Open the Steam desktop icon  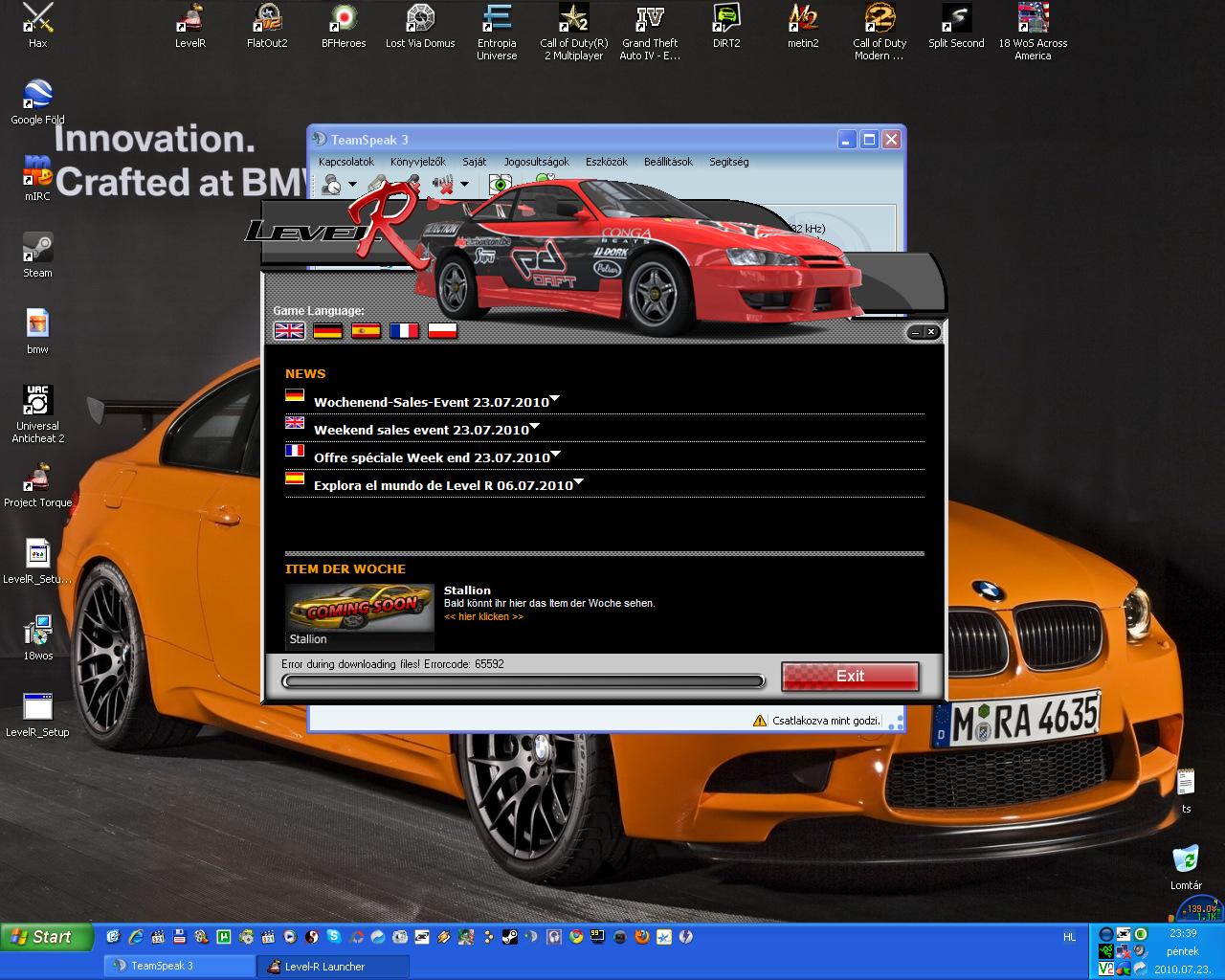tap(37, 256)
